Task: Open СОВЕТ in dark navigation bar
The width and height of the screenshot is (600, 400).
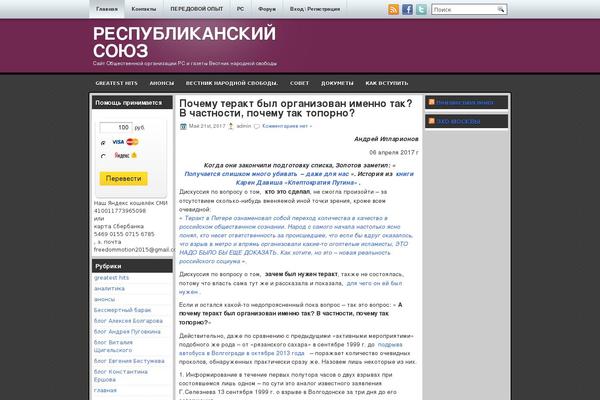Action: (x=299, y=83)
